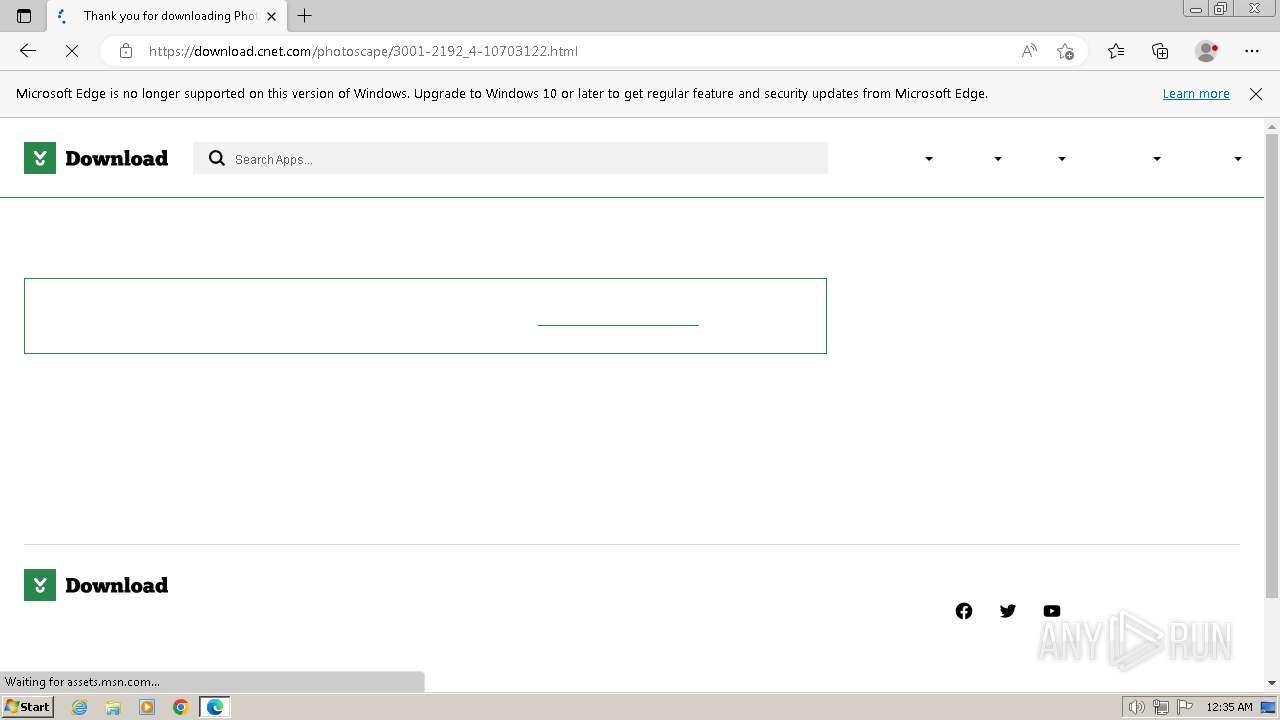The height and width of the screenshot is (720, 1280).
Task: Add this page to favorites
Action: tap(1065, 51)
